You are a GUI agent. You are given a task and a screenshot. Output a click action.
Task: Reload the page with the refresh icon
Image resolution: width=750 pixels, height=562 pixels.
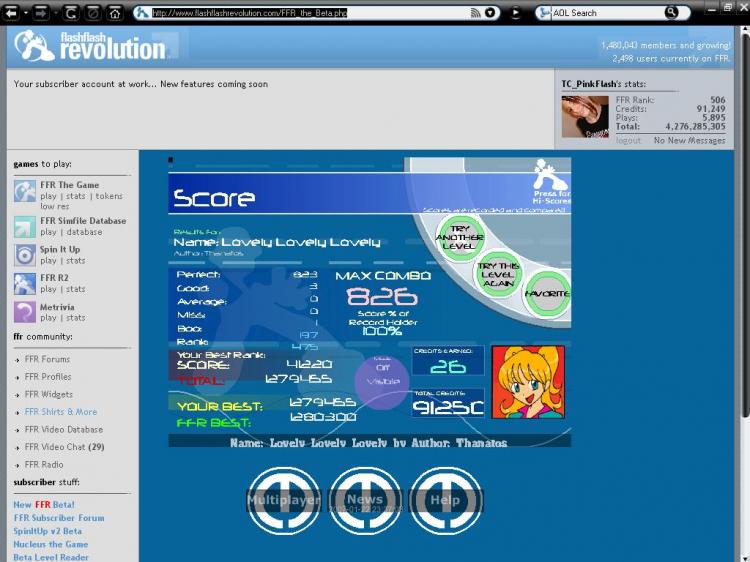pyautogui.click(x=71, y=12)
